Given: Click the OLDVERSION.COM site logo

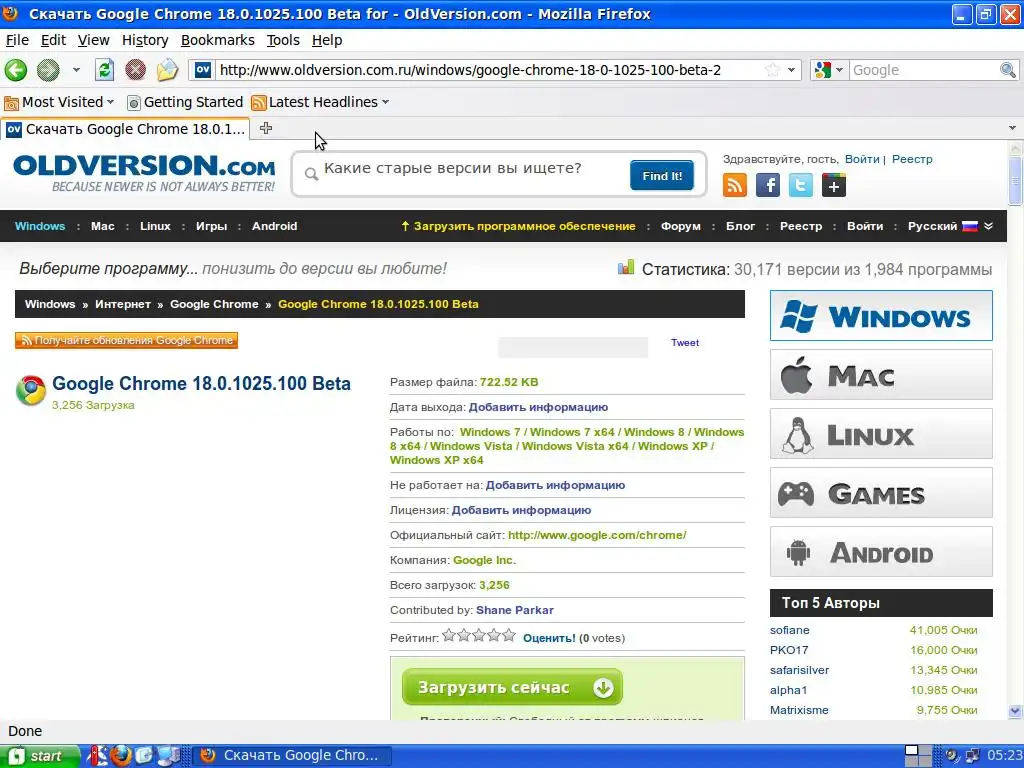Looking at the screenshot, I should click(144, 172).
